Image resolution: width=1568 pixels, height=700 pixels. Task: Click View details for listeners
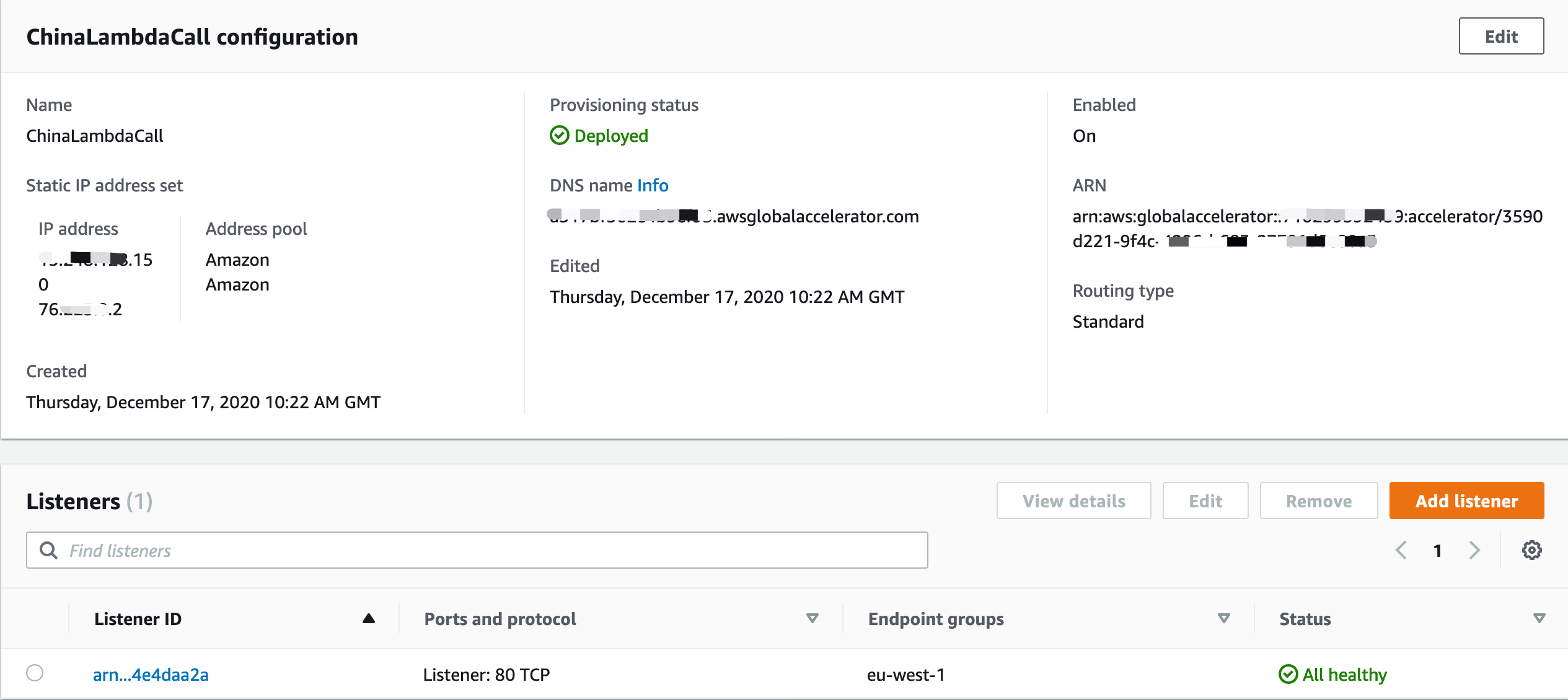tap(1073, 501)
